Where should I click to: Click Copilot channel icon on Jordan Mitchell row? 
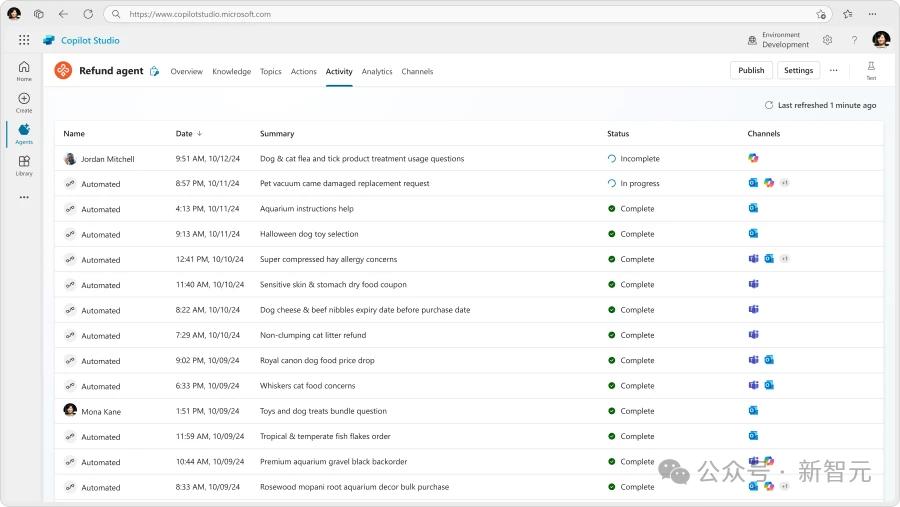[753, 158]
